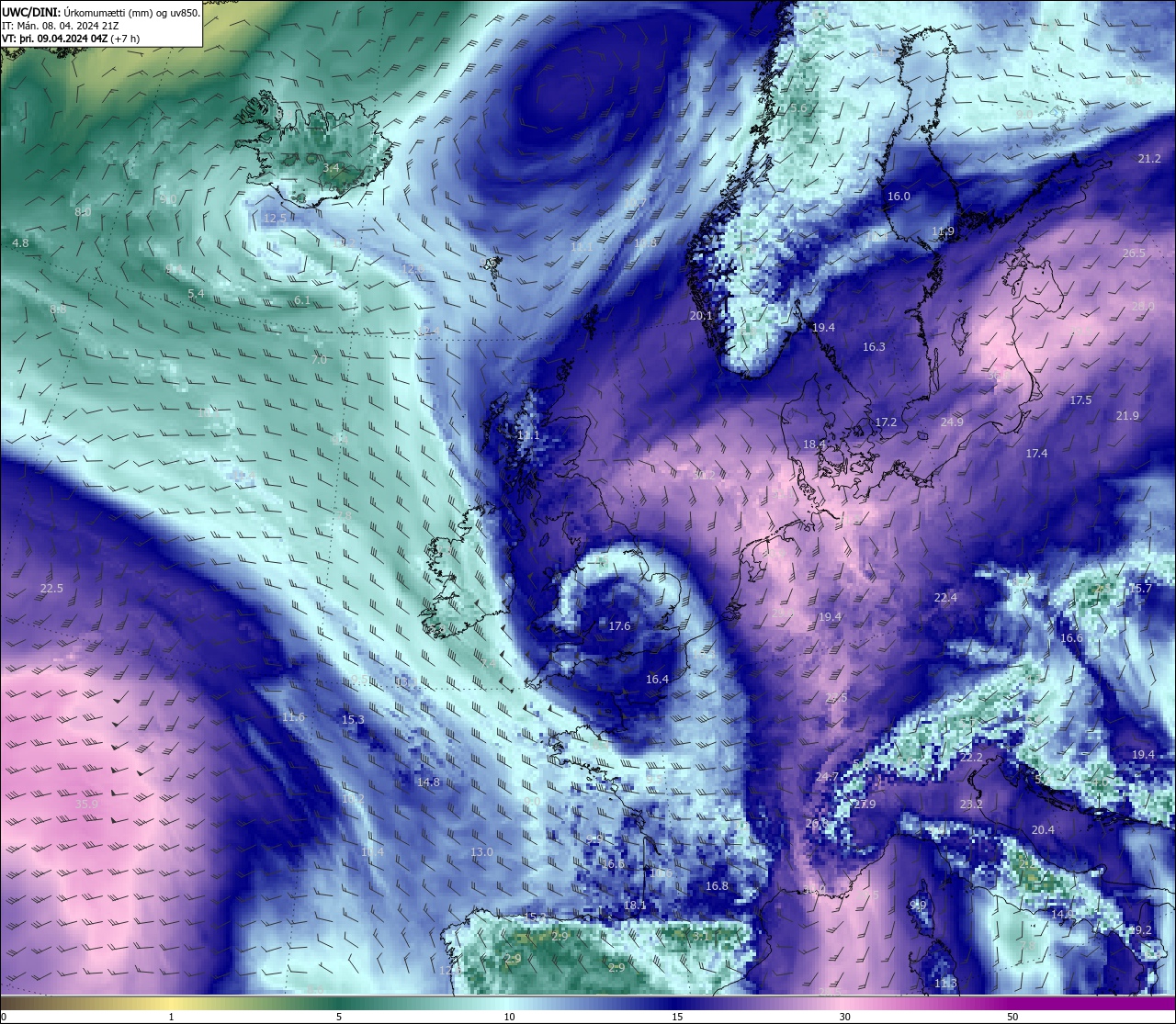Image resolution: width=1176 pixels, height=1024 pixels.
Task: Select the 20.4 value over the Adriatic
Action: (x=1043, y=830)
